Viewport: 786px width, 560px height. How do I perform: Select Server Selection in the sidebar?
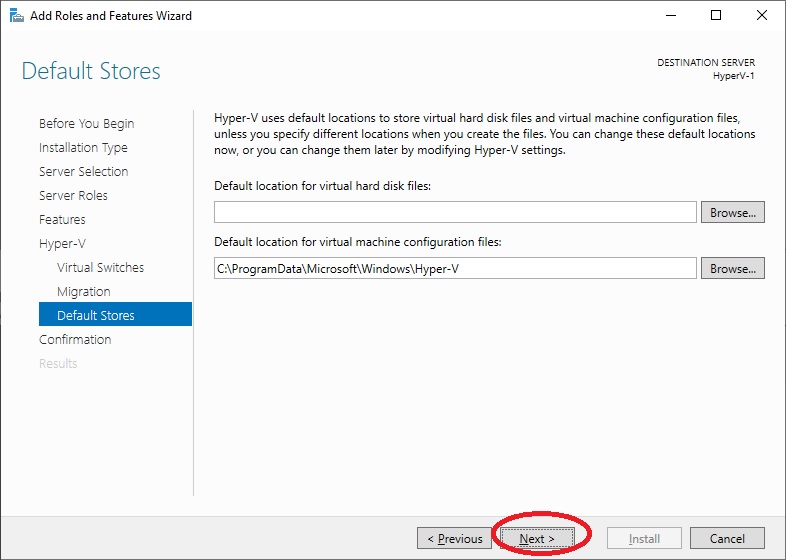(x=84, y=171)
